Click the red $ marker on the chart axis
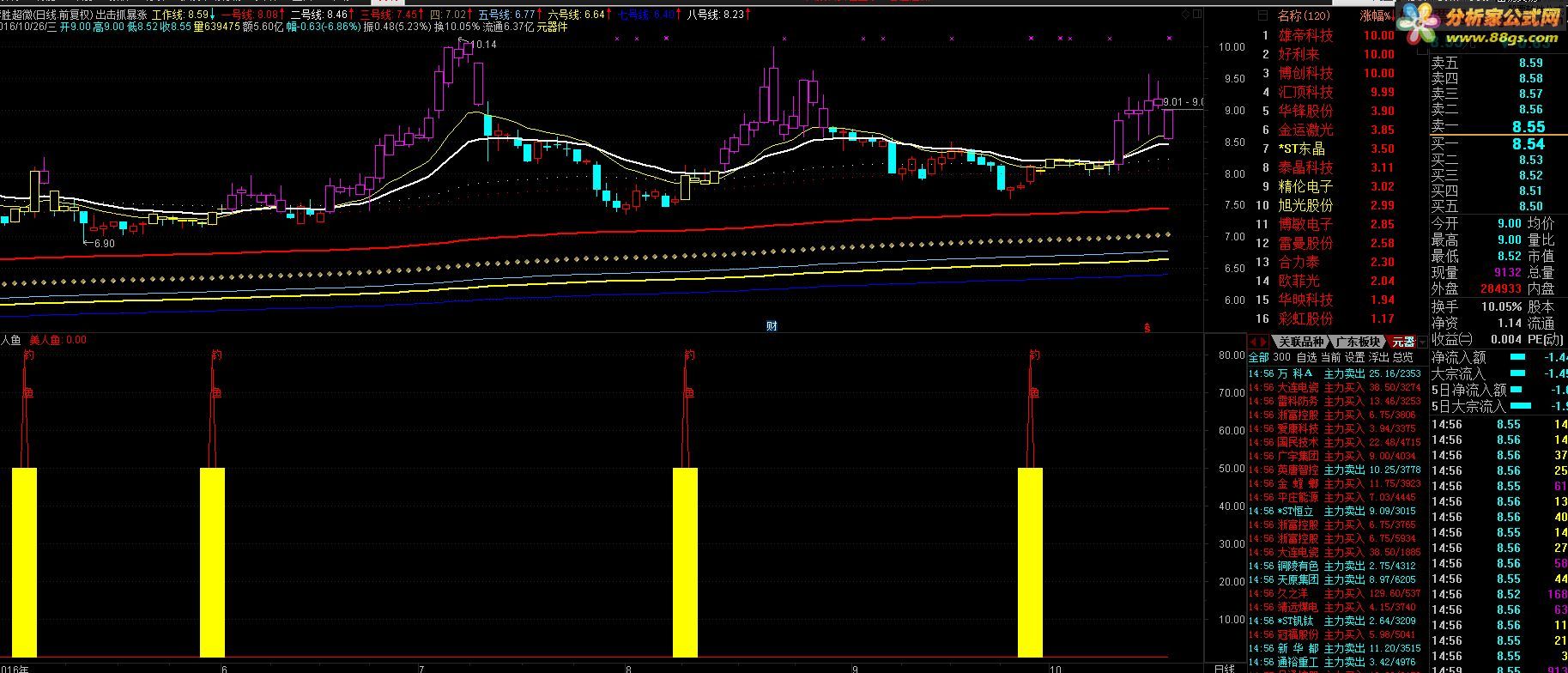Screen dimensions: 1568x673 coord(1147,327)
